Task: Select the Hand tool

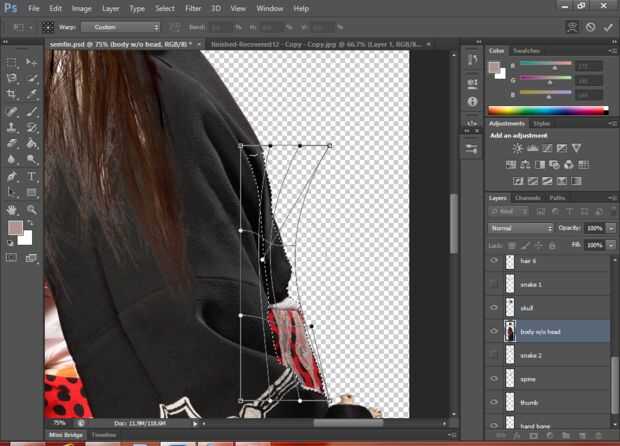Action: point(11,210)
